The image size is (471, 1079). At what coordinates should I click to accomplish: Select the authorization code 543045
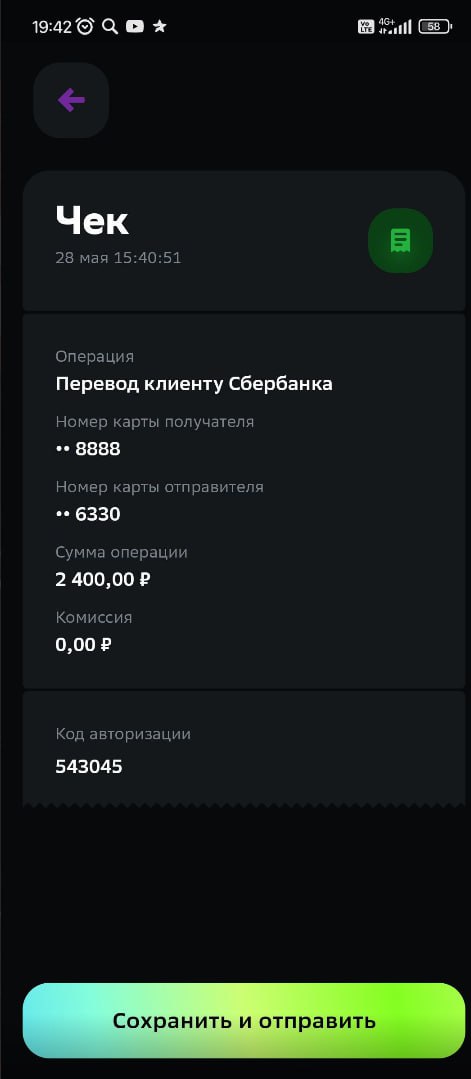click(x=89, y=767)
